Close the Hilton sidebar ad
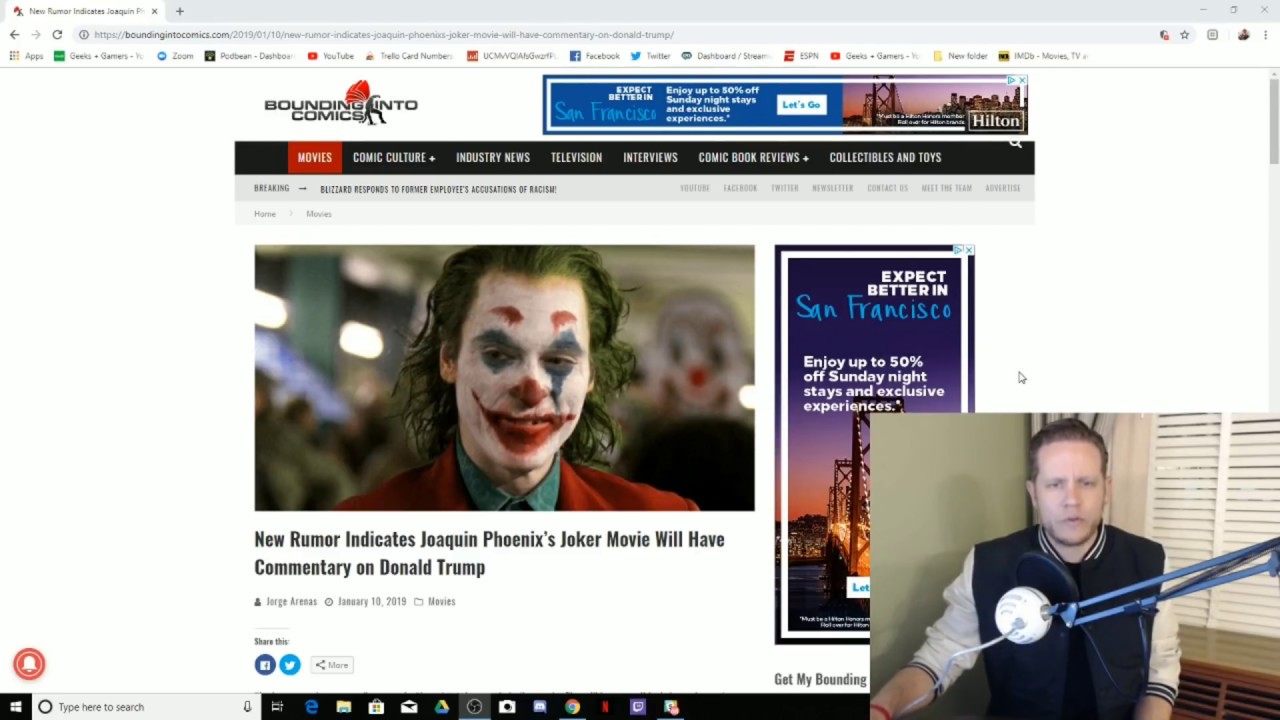Screen dimensions: 1280x720 (968, 250)
